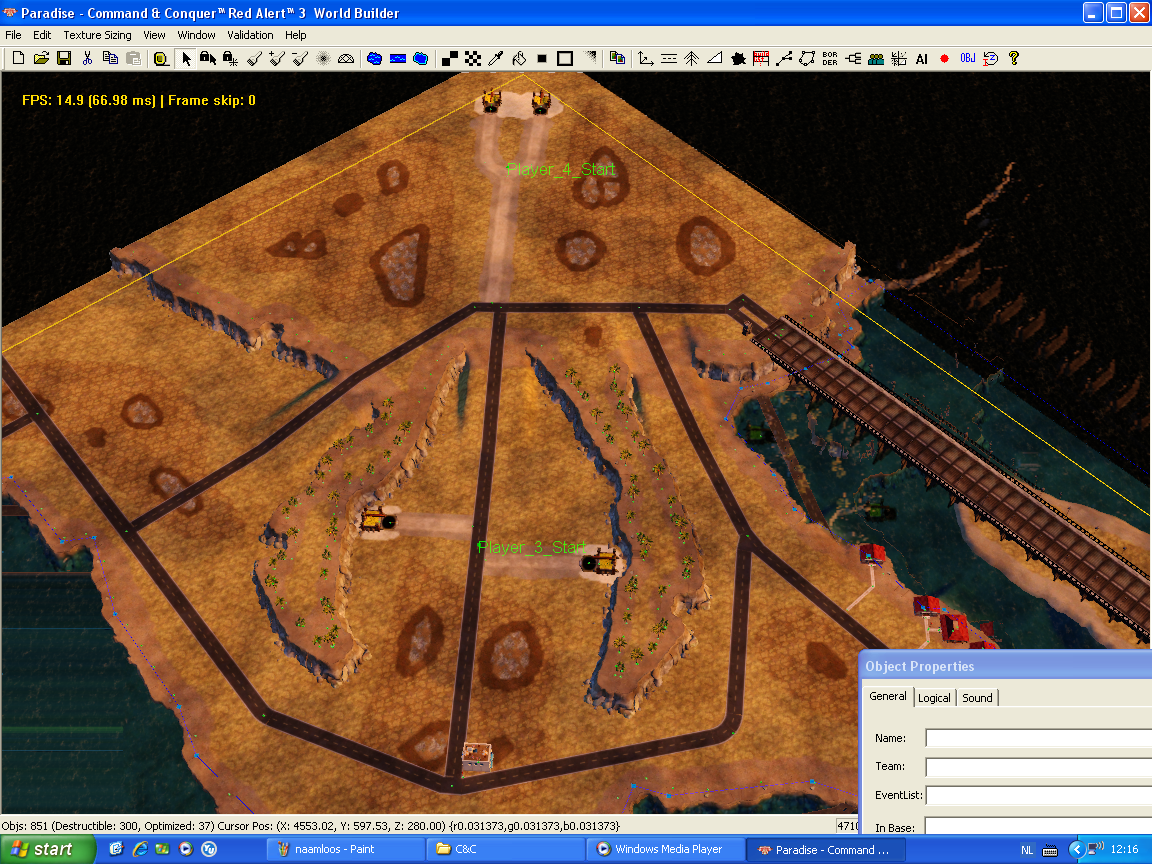Screen dimensions: 1152x864
Task: Select the lake water tool
Action: [x=375, y=58]
